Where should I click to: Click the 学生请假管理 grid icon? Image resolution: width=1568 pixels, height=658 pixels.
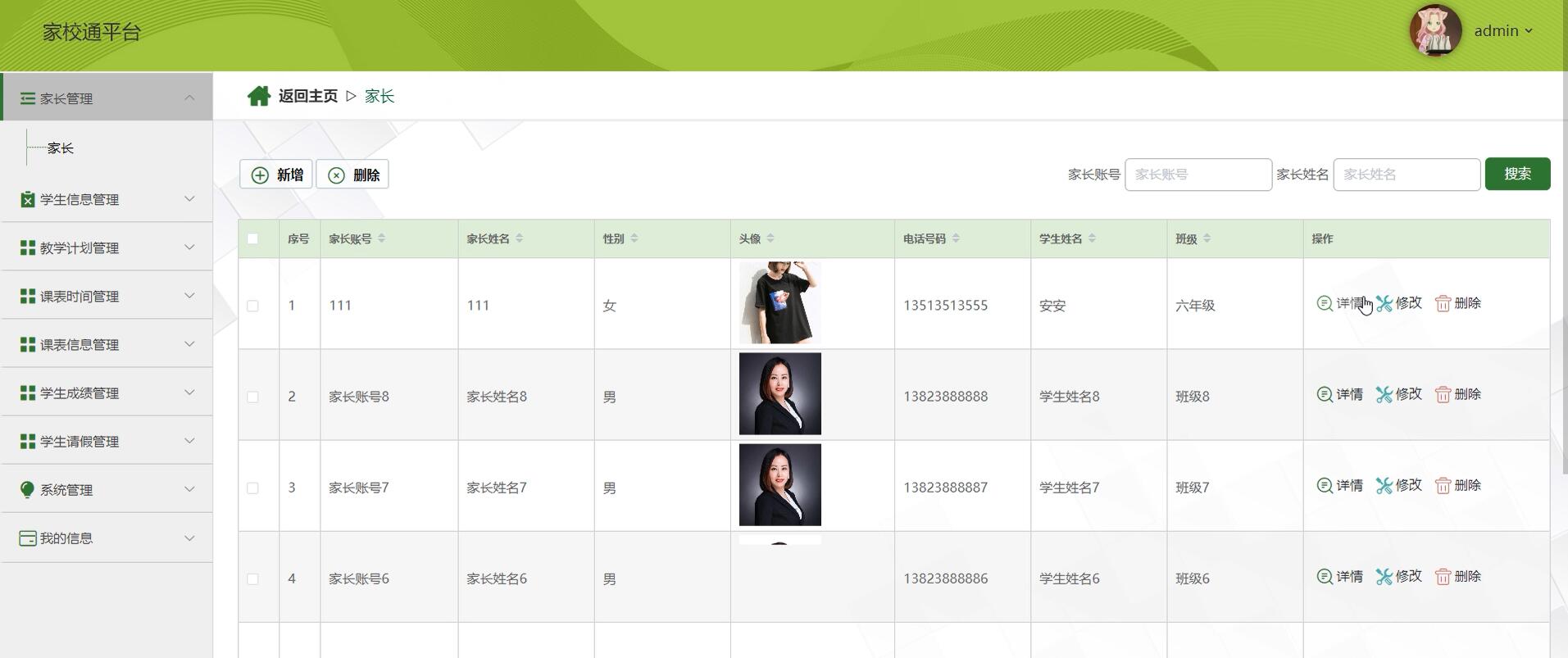tap(28, 441)
